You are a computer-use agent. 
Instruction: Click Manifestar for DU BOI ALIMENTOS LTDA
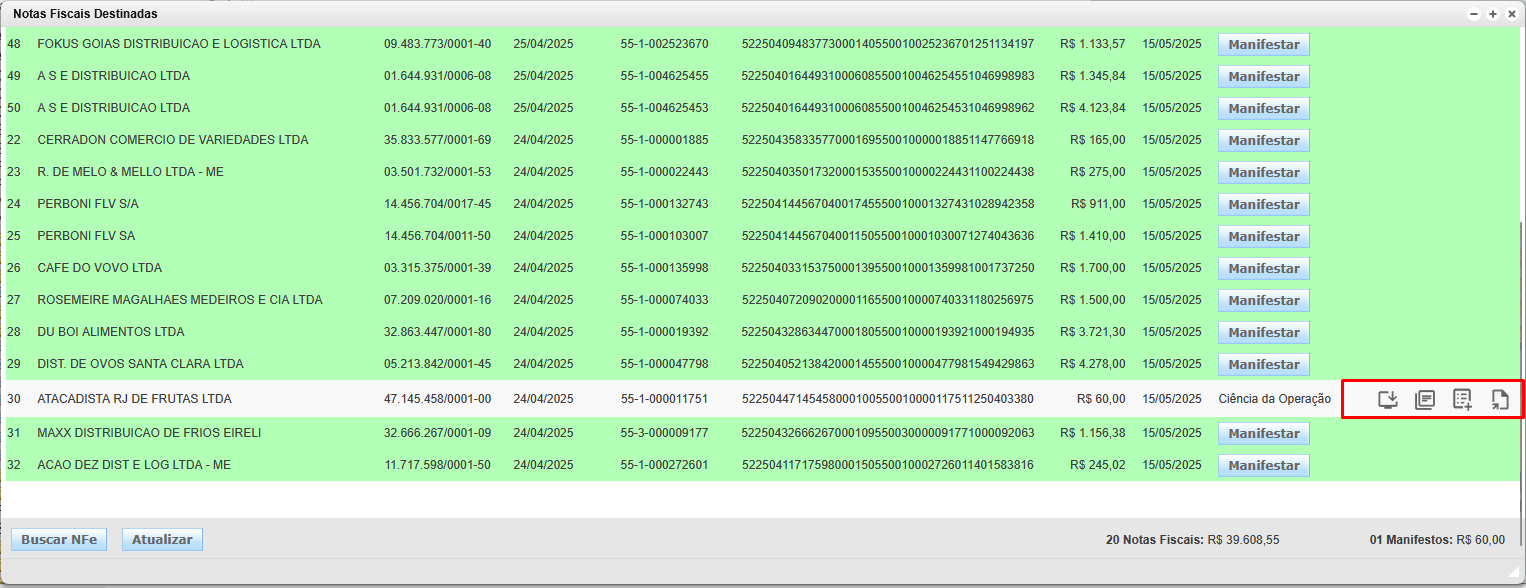(x=1263, y=333)
